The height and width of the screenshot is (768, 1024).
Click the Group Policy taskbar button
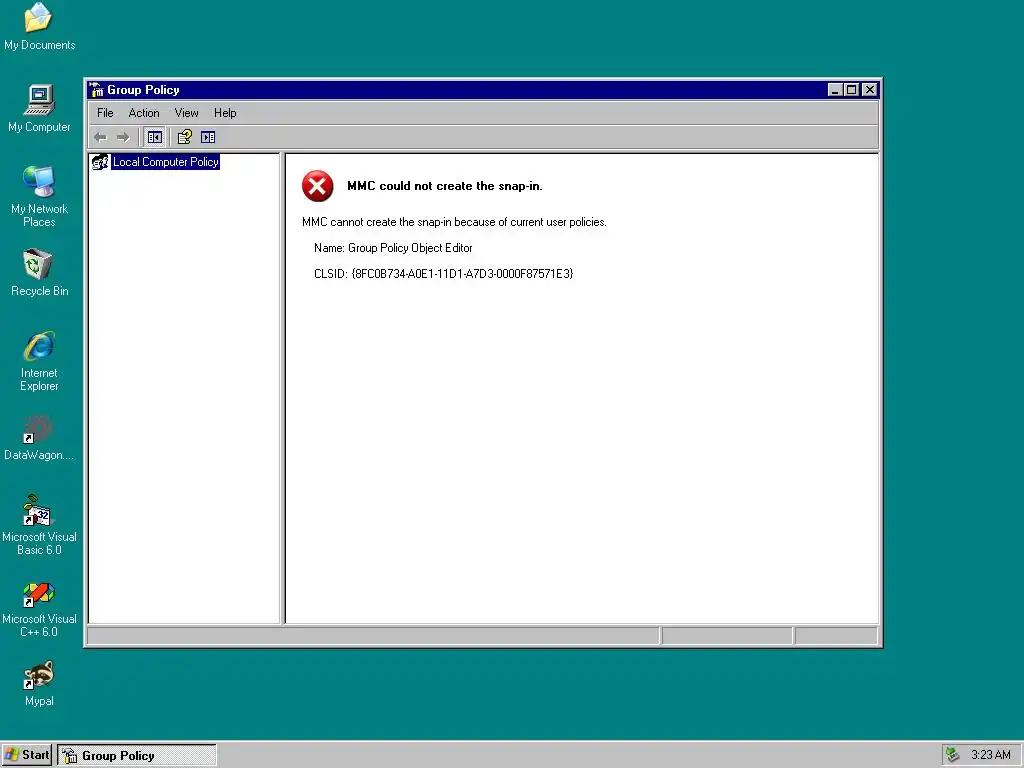[x=136, y=755]
